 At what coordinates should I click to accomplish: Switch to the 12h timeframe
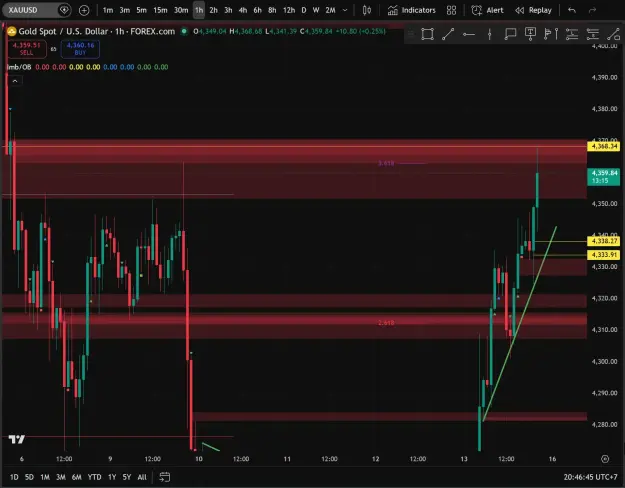click(x=289, y=10)
